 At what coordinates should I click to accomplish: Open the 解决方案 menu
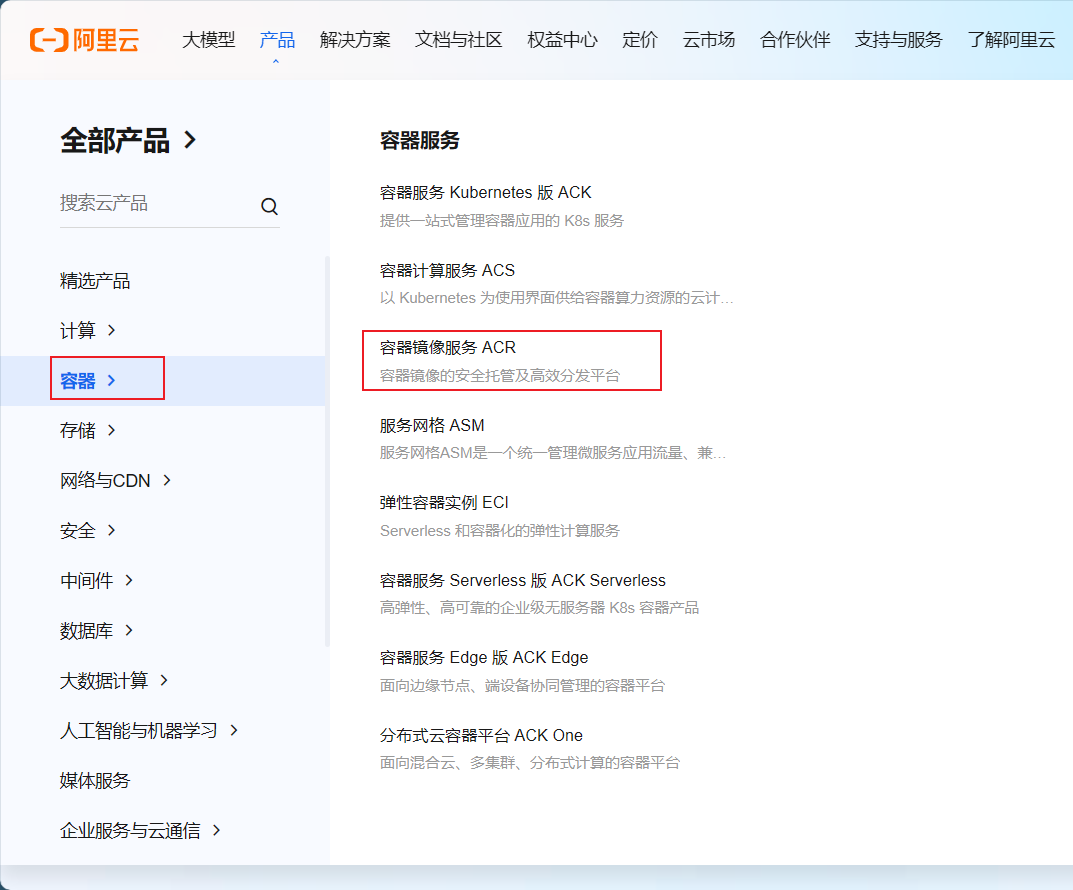point(355,40)
